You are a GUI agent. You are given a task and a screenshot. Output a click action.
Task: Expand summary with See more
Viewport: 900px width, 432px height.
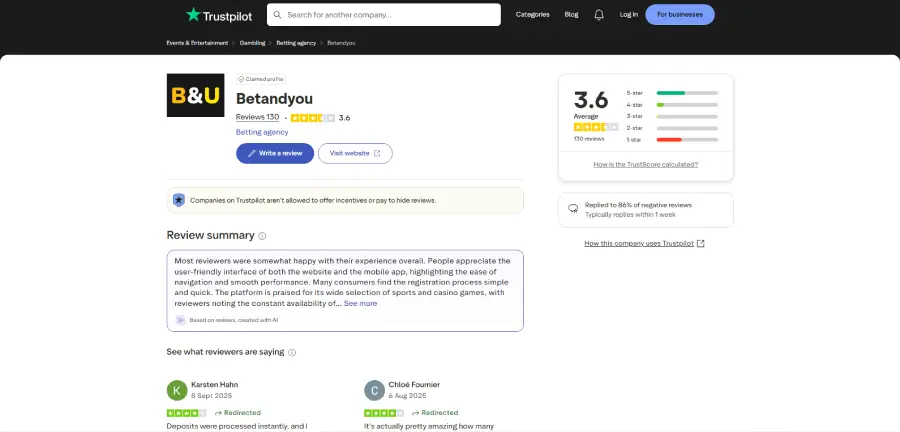pyautogui.click(x=360, y=303)
